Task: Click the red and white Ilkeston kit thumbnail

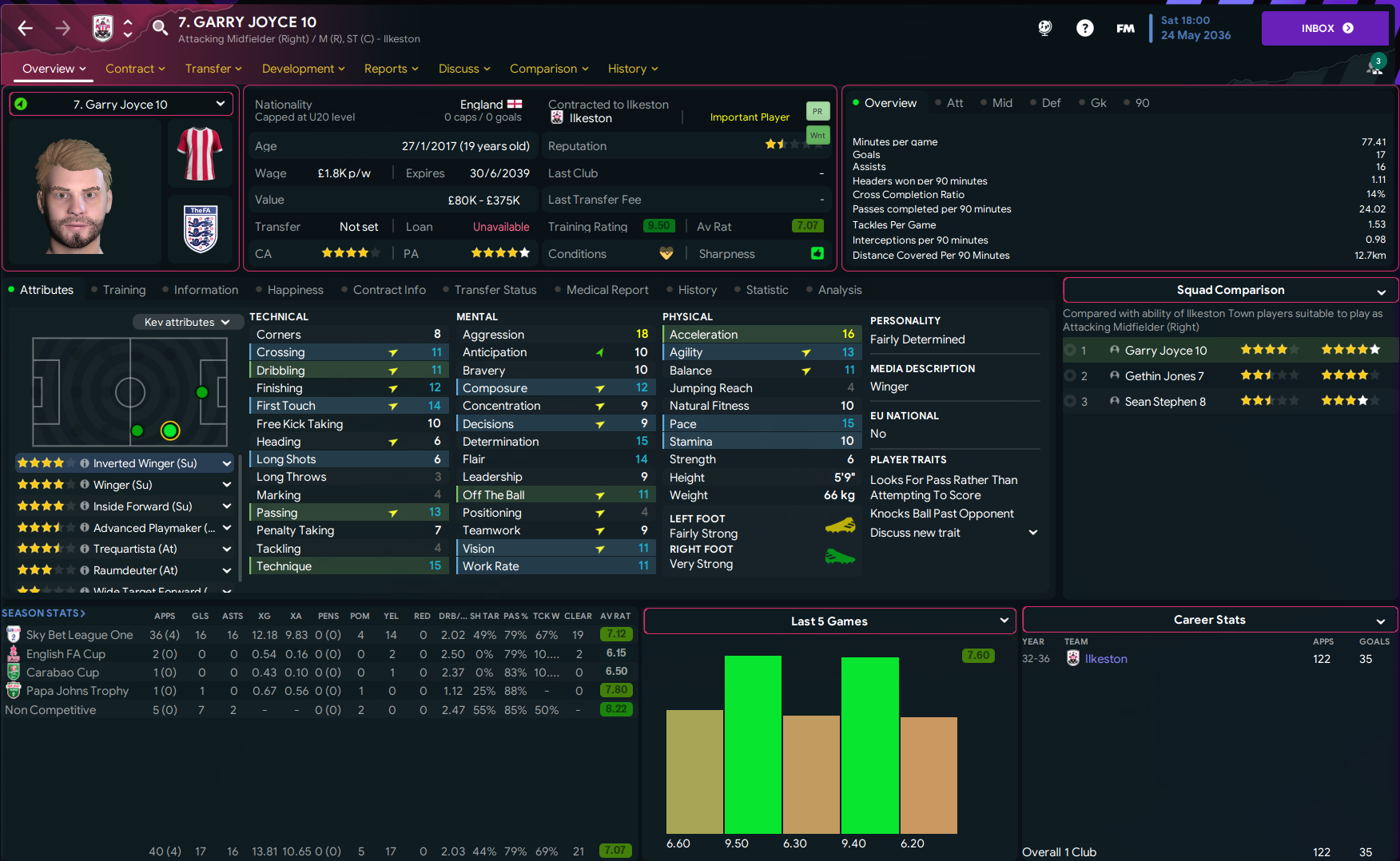Action: click(x=200, y=153)
